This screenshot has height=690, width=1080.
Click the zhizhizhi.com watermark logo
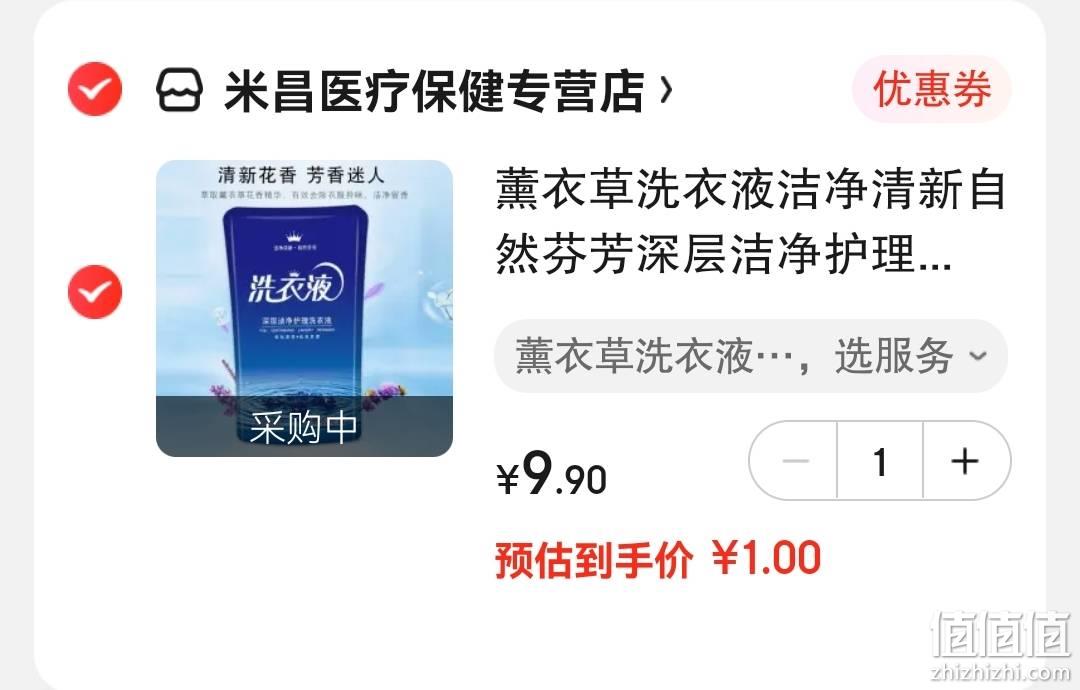1000,646
